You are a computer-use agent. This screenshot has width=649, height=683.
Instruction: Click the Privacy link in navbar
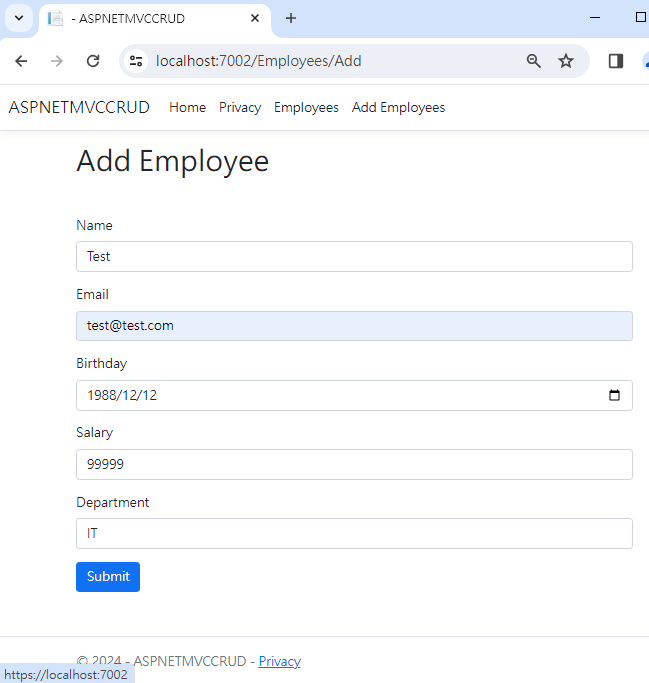(240, 107)
